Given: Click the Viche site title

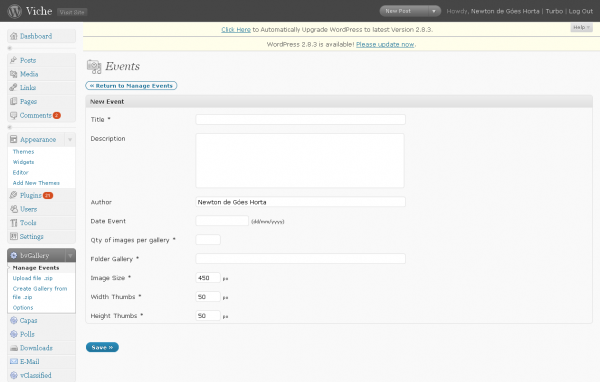Looking at the screenshot, I should click(x=39, y=11).
